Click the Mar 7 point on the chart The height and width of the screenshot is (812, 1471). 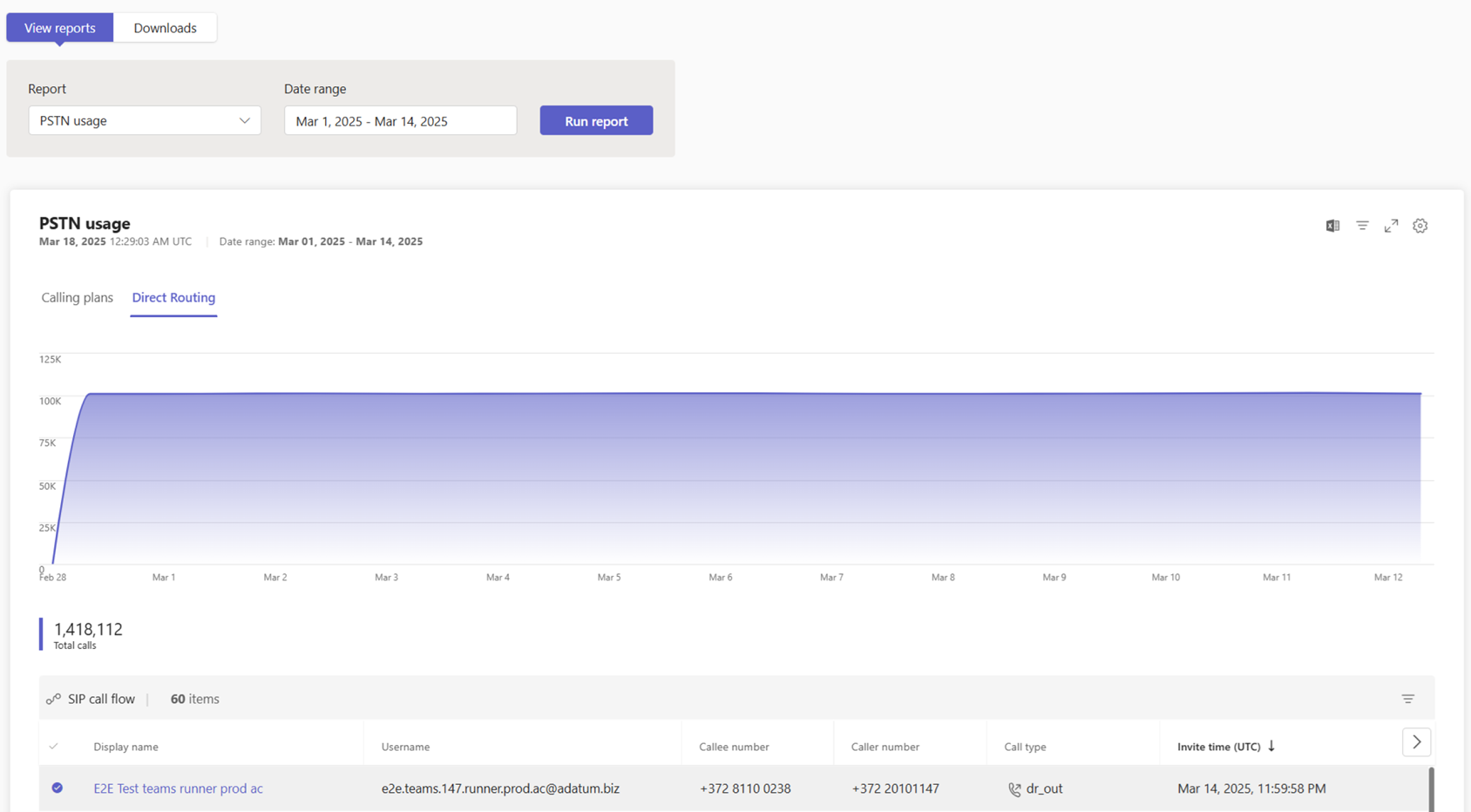(x=831, y=392)
